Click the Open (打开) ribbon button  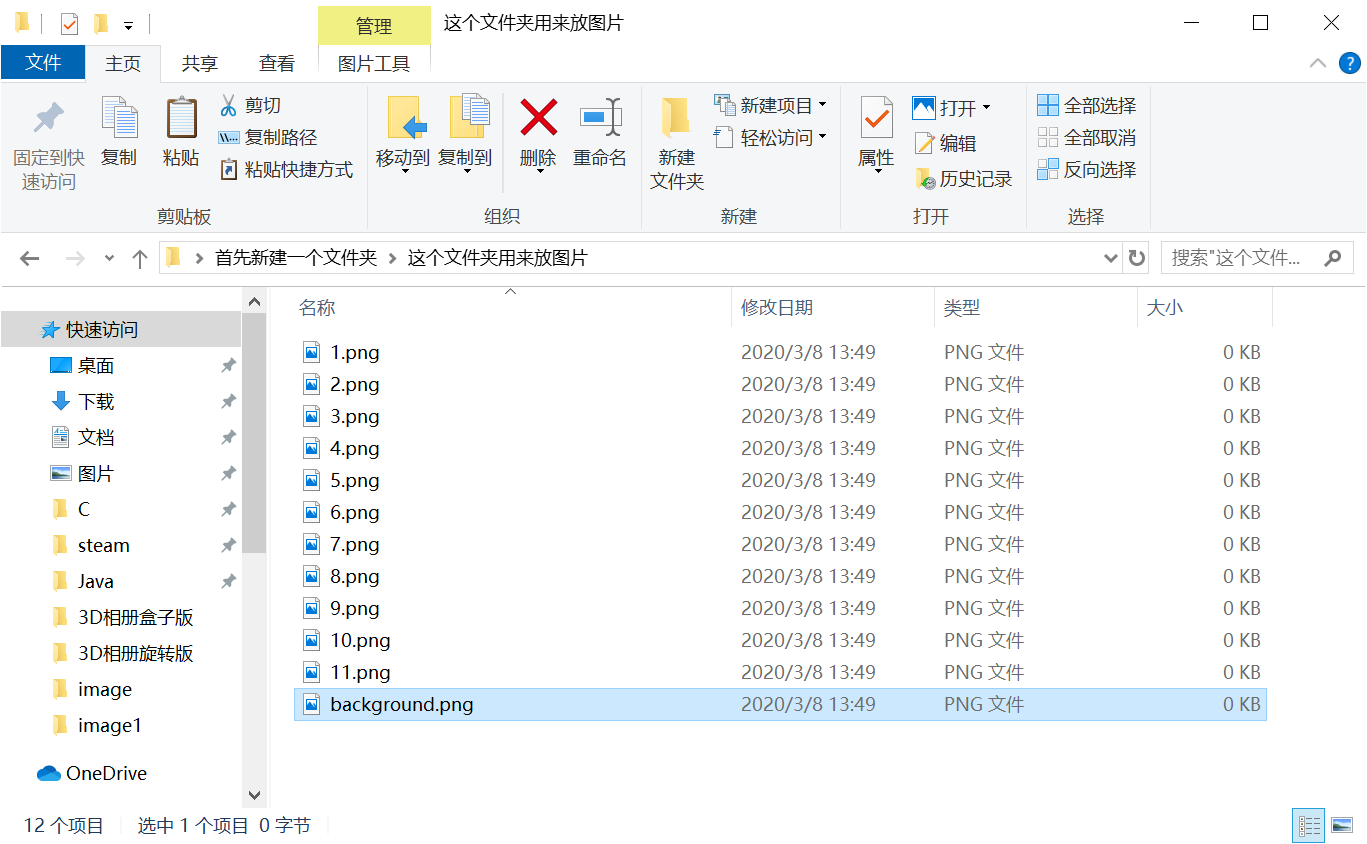[951, 107]
